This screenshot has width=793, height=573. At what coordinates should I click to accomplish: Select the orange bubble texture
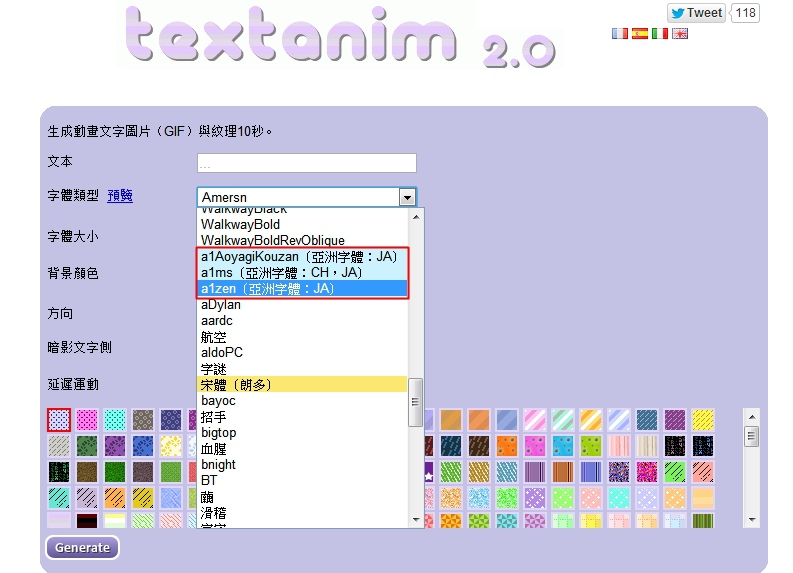[x=507, y=446]
